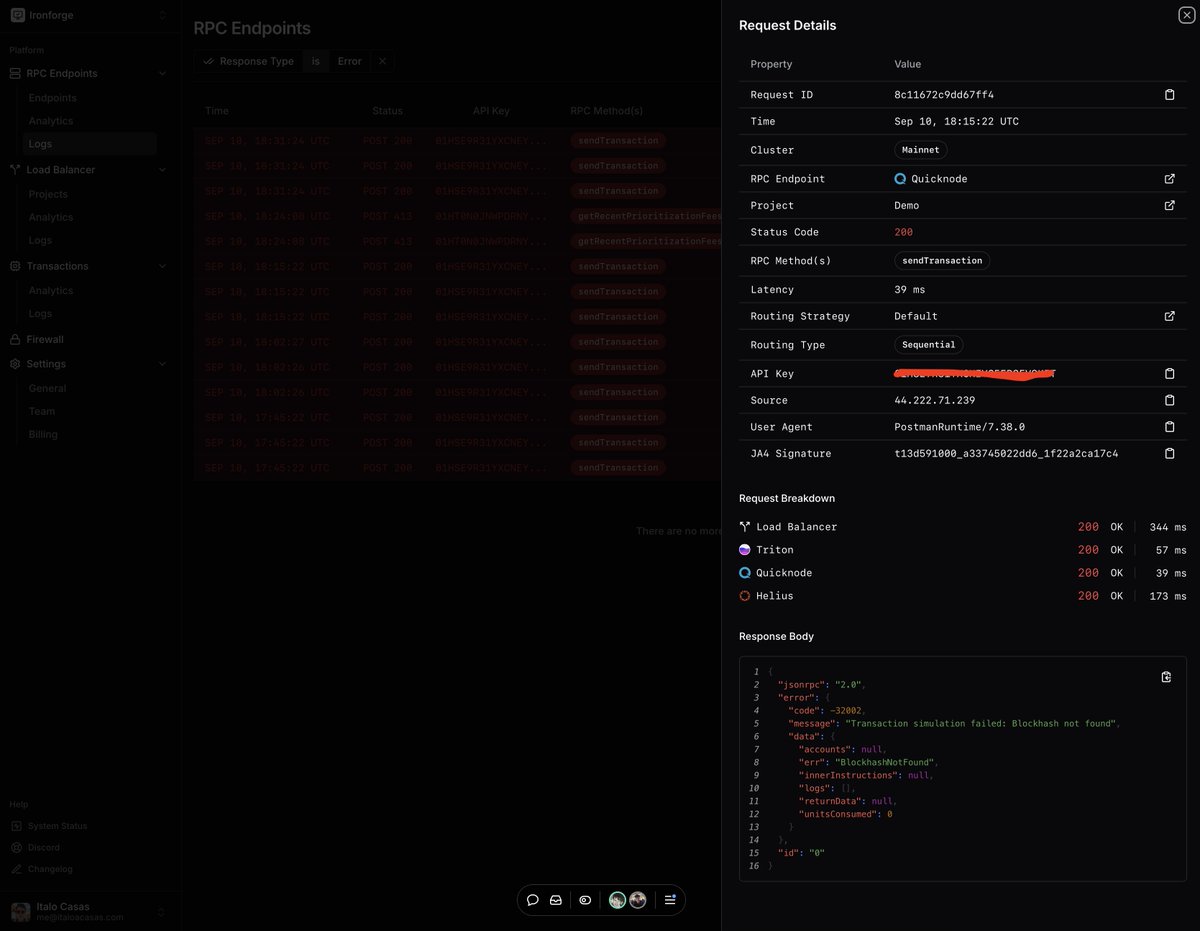Open the Routing Strategy external link icon
Image resolution: width=1200 pixels, height=931 pixels.
(1169, 316)
